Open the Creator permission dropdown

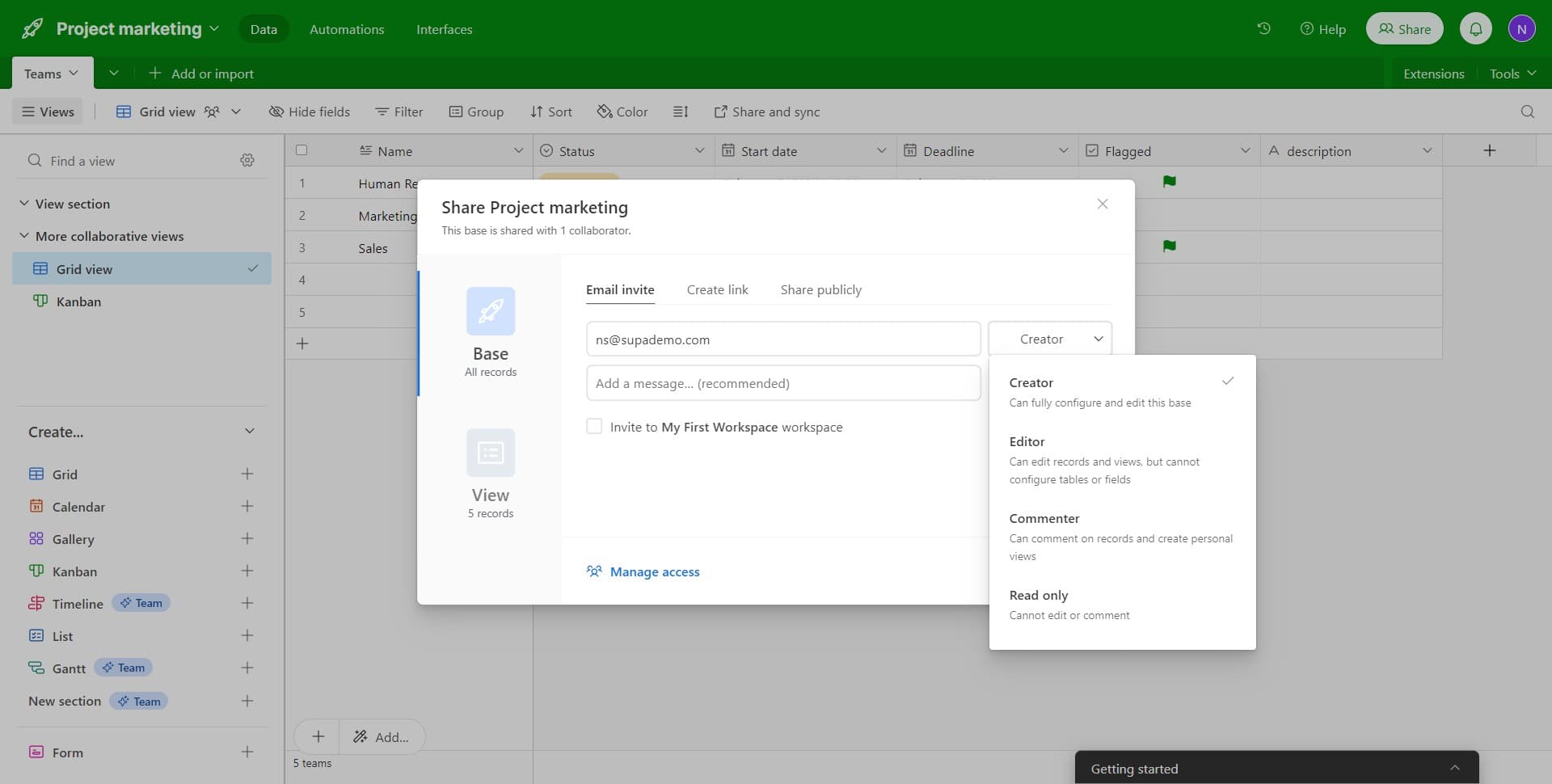click(1049, 339)
